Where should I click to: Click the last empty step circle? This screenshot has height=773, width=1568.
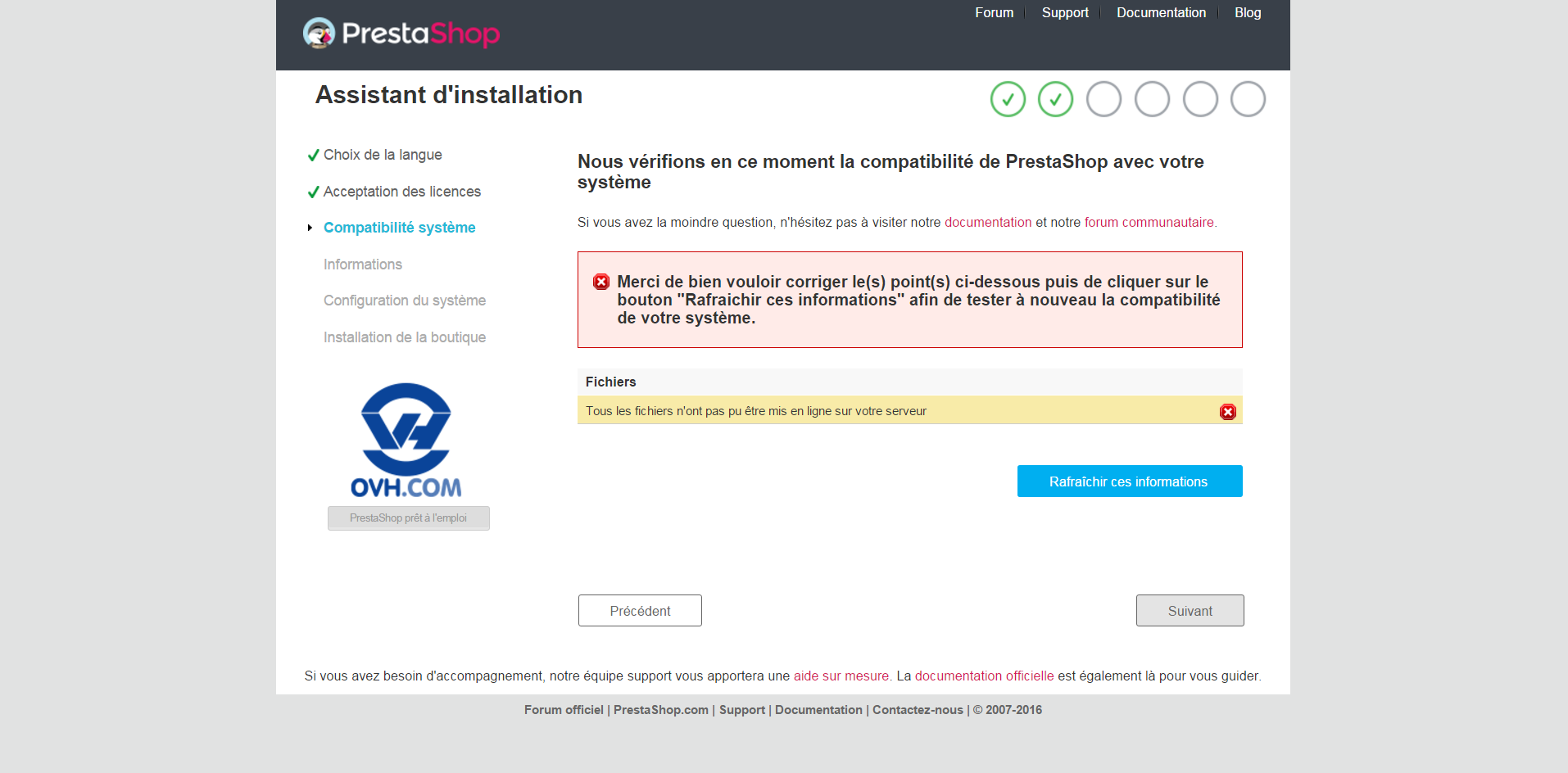point(1249,99)
